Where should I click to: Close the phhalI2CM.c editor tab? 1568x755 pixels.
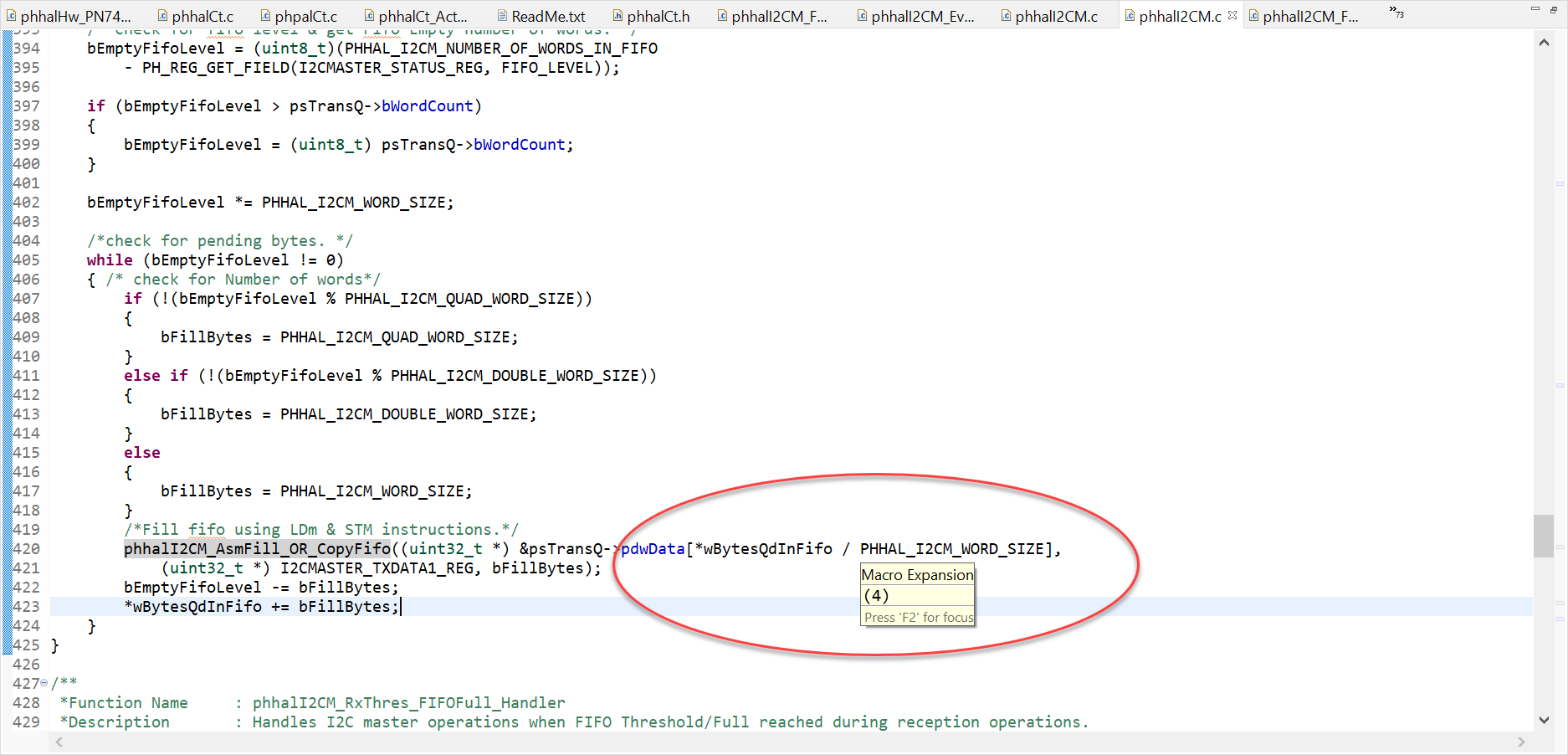point(1231,15)
